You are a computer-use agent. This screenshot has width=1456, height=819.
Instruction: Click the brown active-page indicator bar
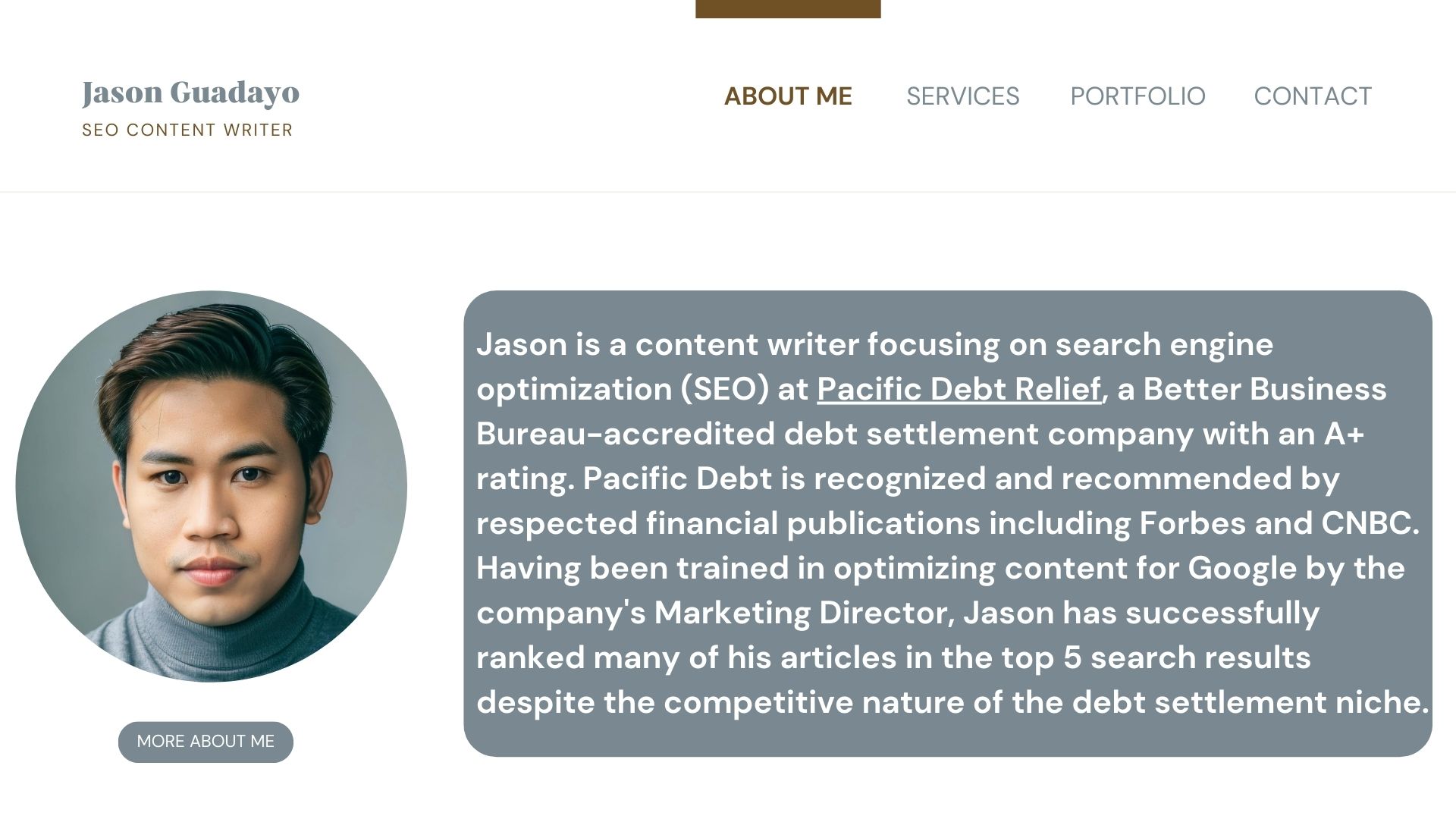tap(788, 8)
